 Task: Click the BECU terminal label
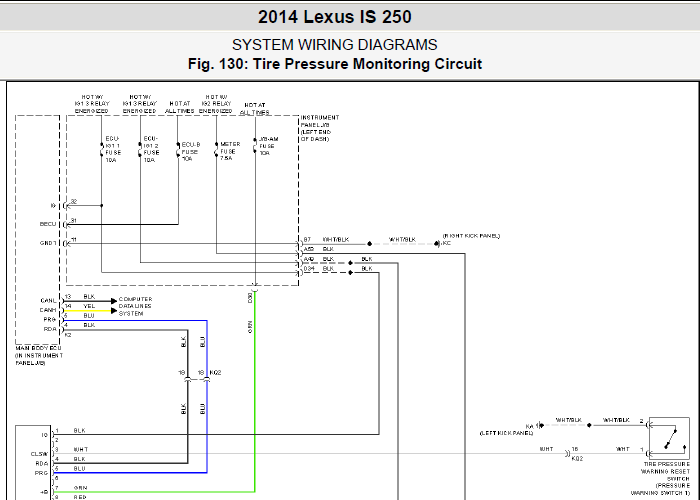(x=48, y=224)
